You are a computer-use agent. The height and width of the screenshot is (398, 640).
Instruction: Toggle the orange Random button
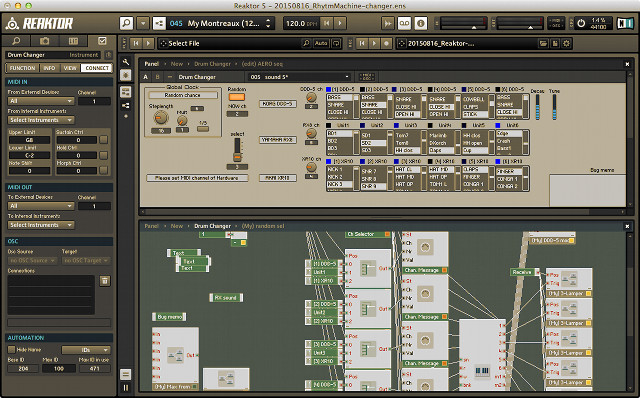237,97
